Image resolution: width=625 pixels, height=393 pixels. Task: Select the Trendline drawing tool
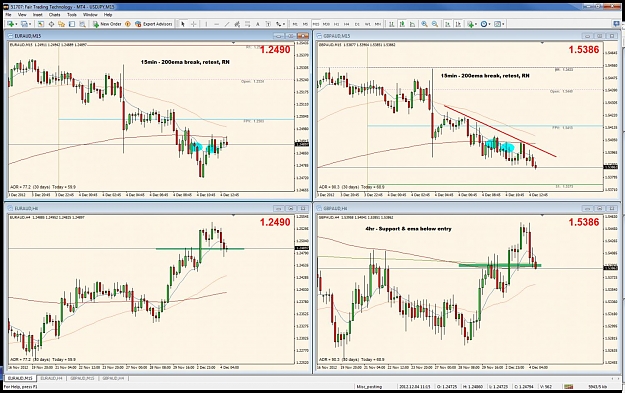[227, 24]
